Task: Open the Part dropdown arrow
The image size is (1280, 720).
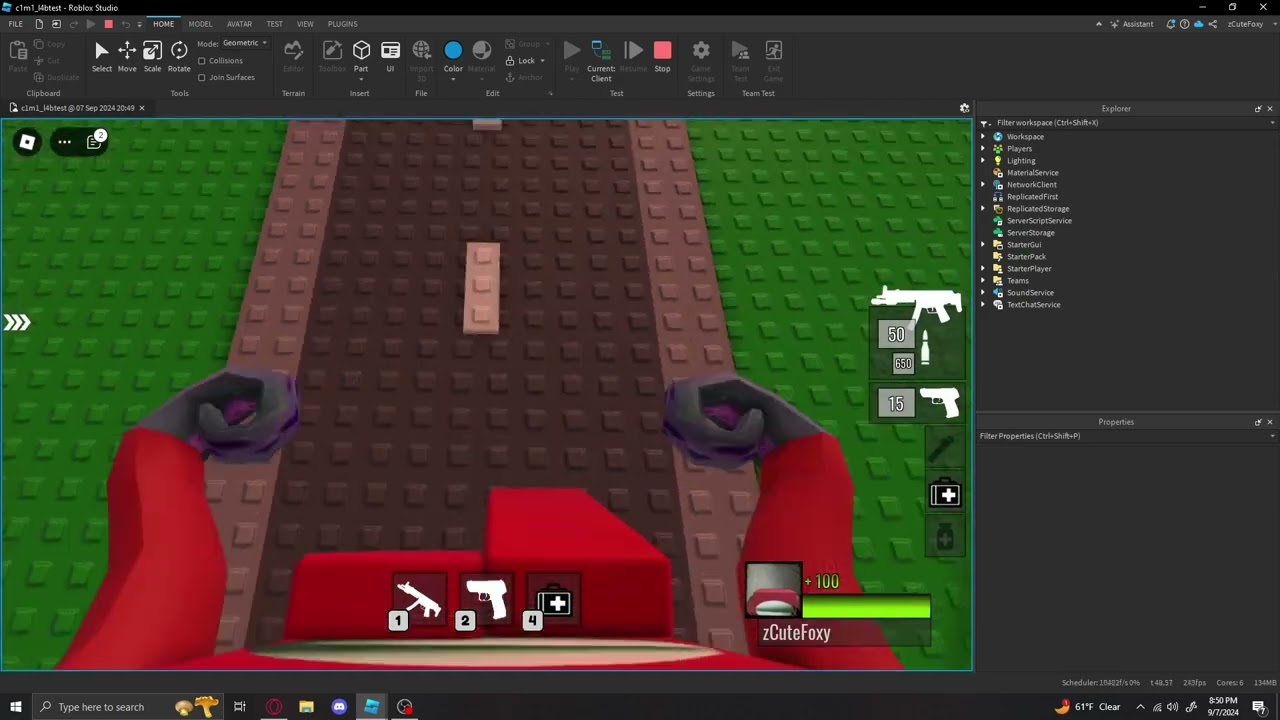Action: [x=361, y=79]
